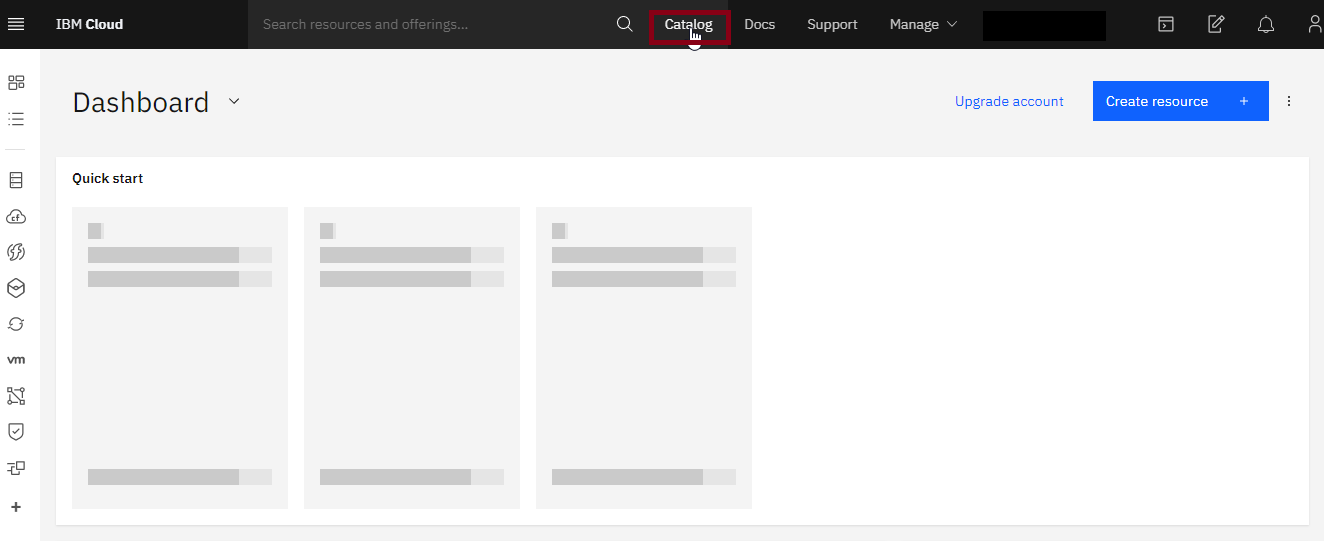
Task: Open the Functions sidebar icon
Action: point(16,252)
